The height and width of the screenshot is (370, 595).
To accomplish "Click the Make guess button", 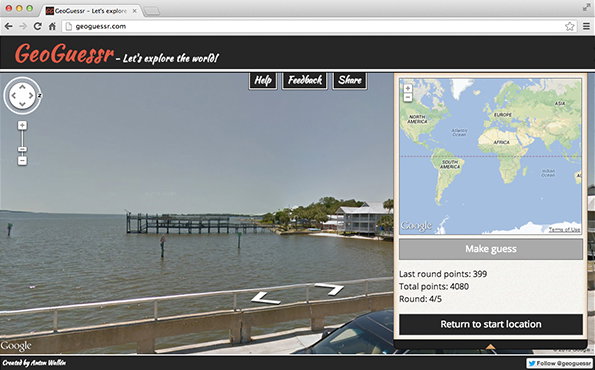I will [491, 249].
